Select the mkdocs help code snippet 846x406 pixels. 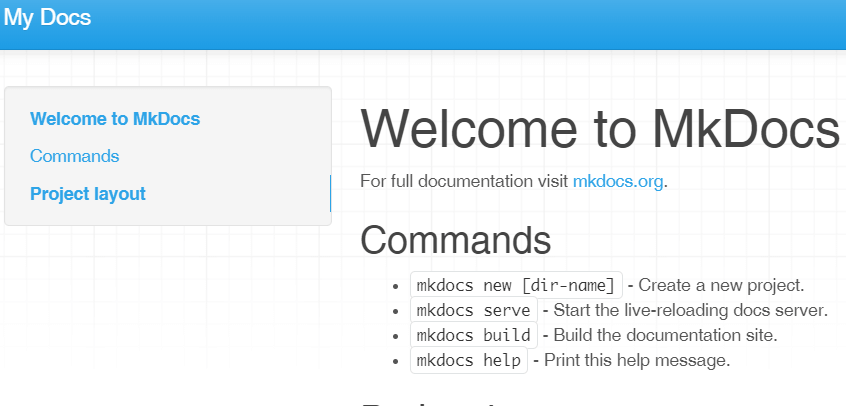tap(468, 360)
